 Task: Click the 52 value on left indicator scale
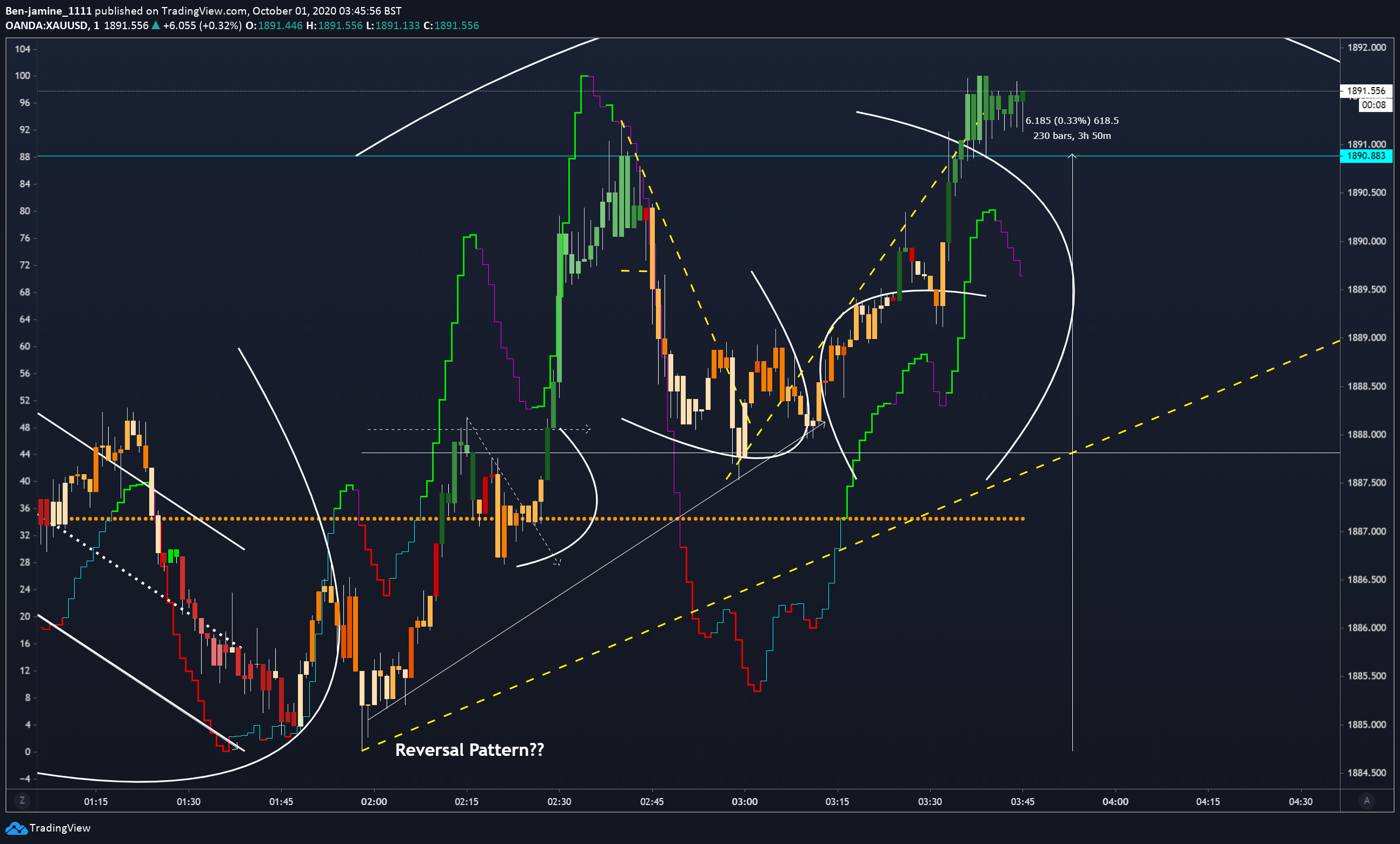pos(25,400)
